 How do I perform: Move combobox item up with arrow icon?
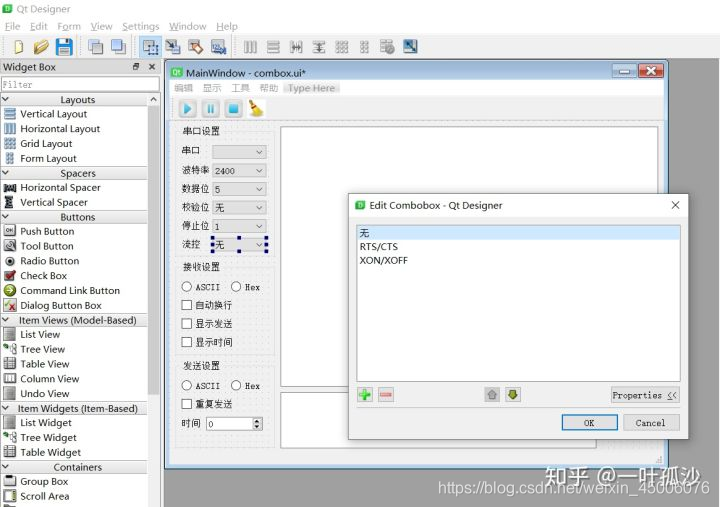coord(492,394)
